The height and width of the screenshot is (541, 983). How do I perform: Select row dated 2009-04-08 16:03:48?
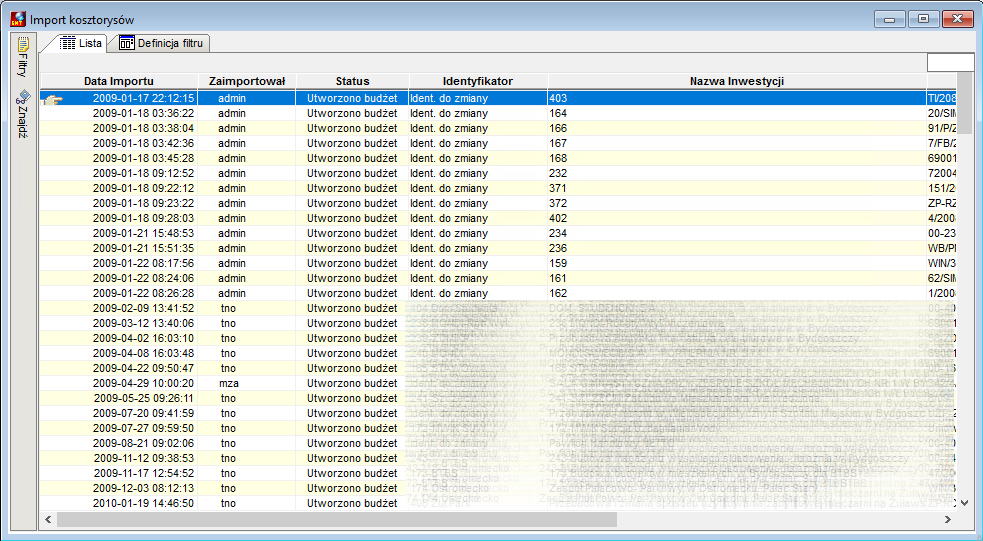pyautogui.click(x=498, y=354)
